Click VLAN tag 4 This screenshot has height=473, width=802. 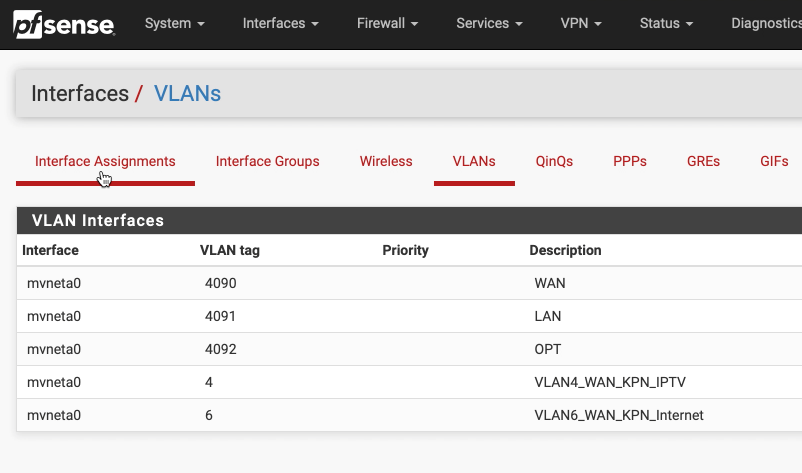click(x=209, y=382)
